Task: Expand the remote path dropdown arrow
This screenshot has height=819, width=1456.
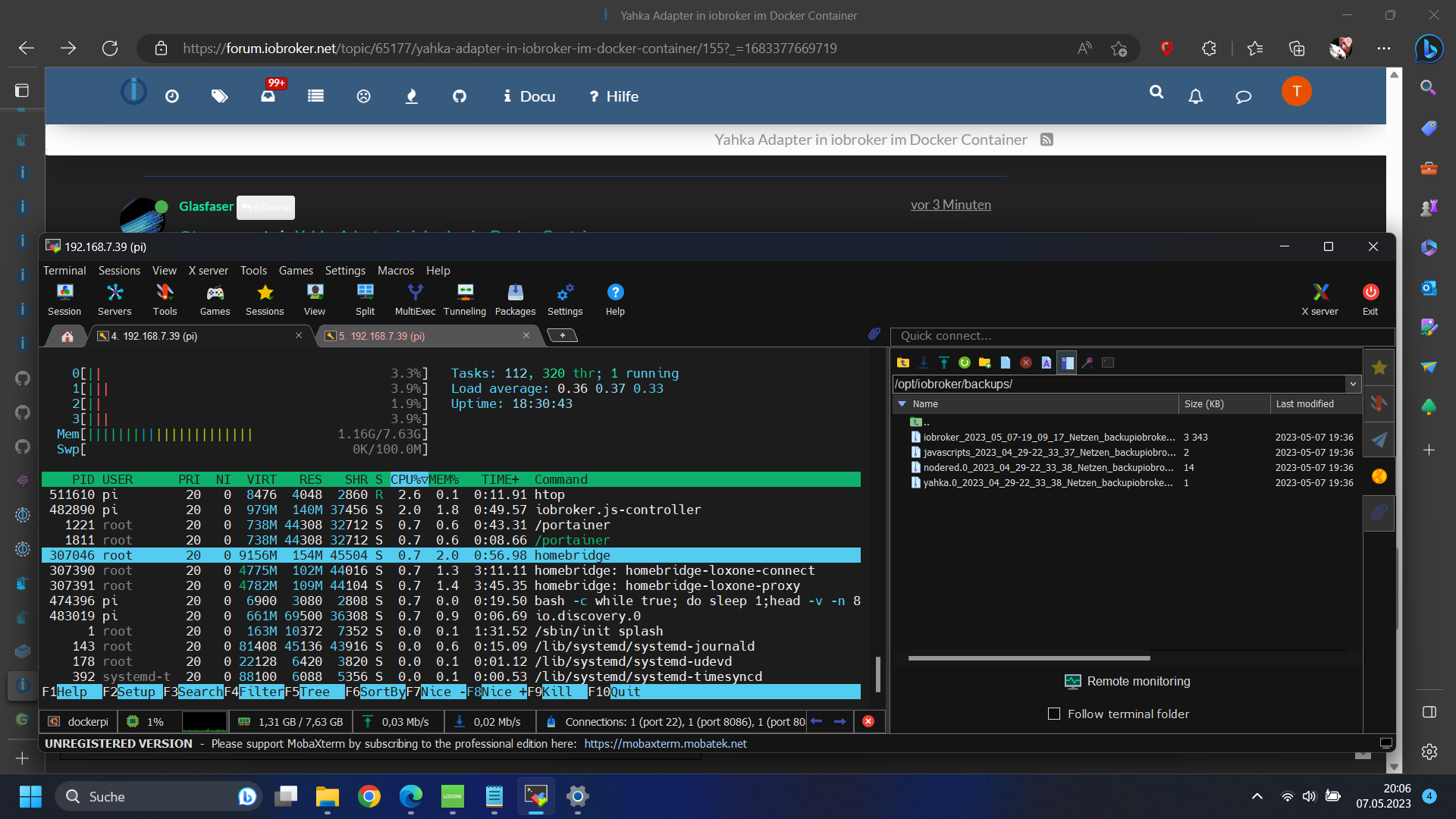Action: click(1352, 384)
